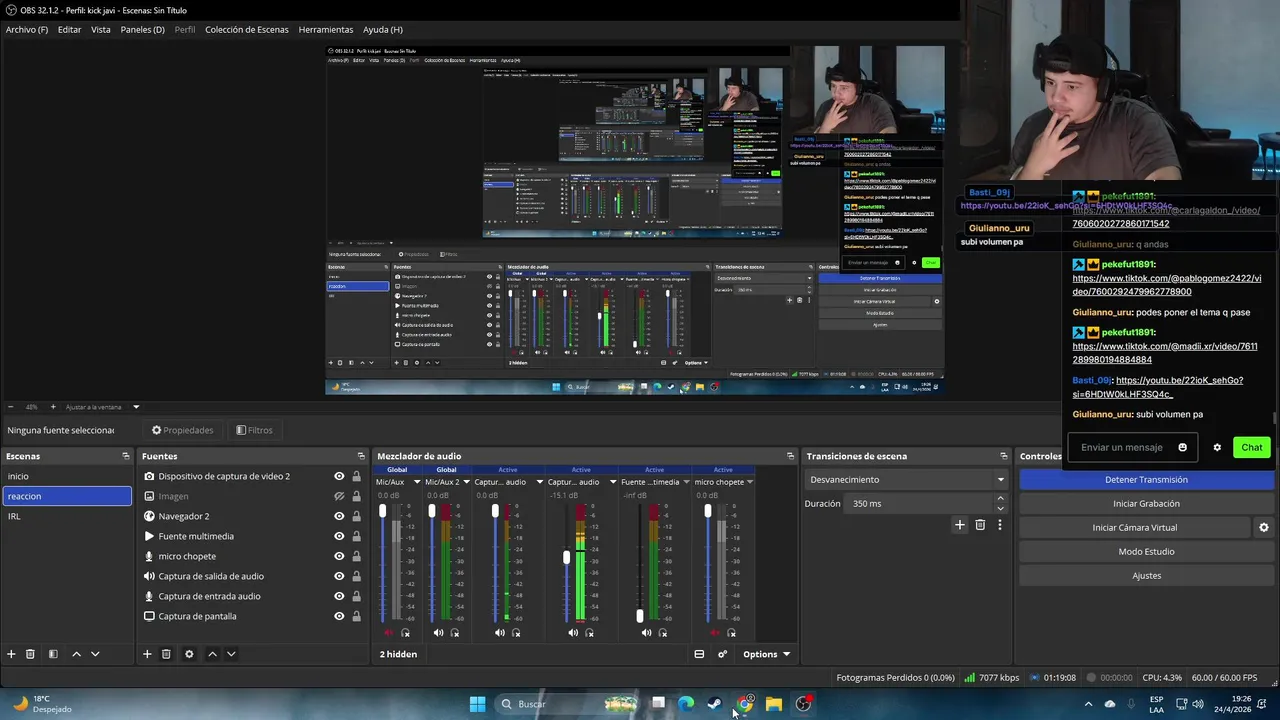Show the hidden Imagen source
The width and height of the screenshot is (1280, 720).
pyautogui.click(x=339, y=496)
